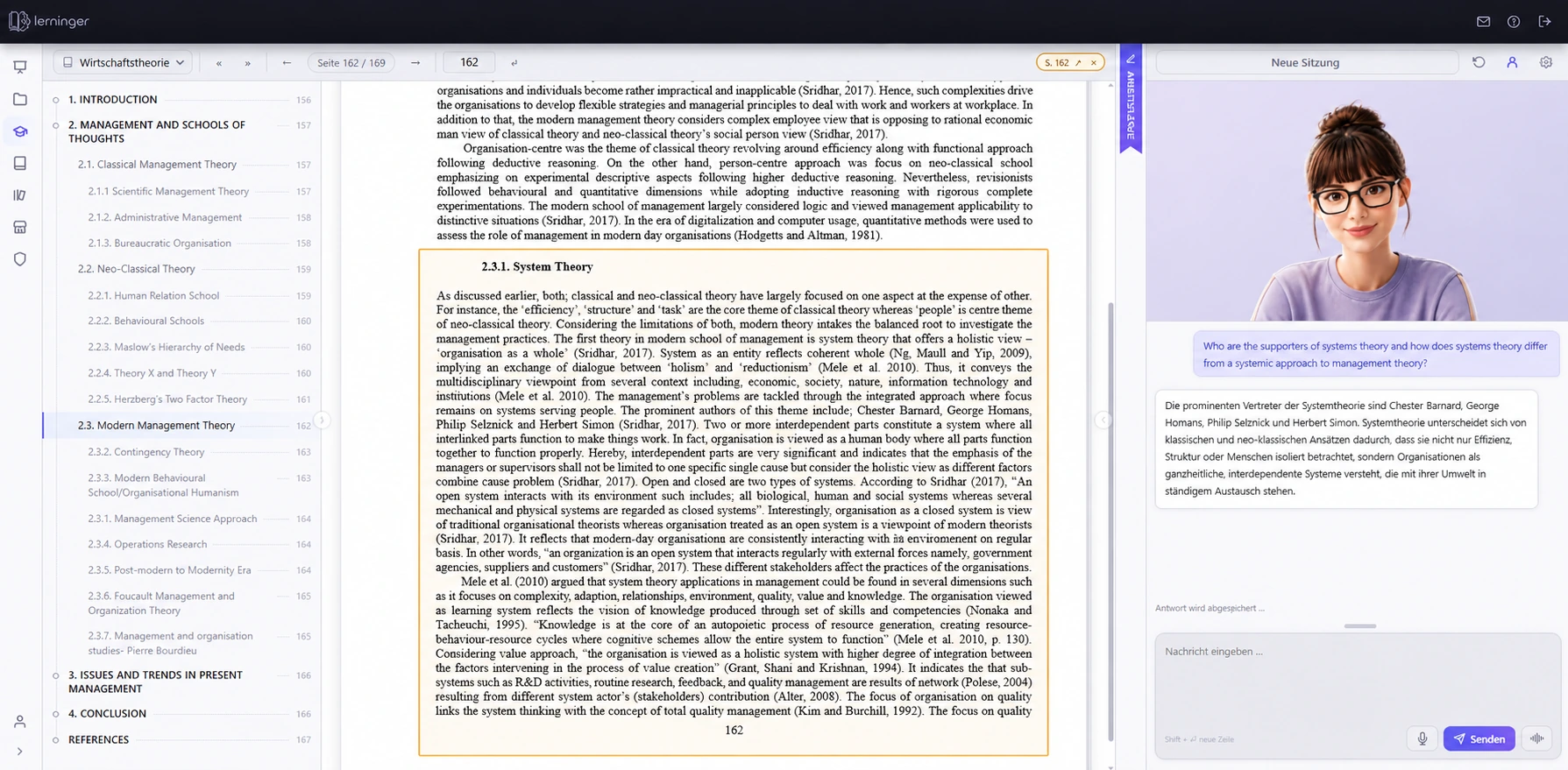Expand the left sidebar with arrow
This screenshot has height=770, width=1568.
20,752
